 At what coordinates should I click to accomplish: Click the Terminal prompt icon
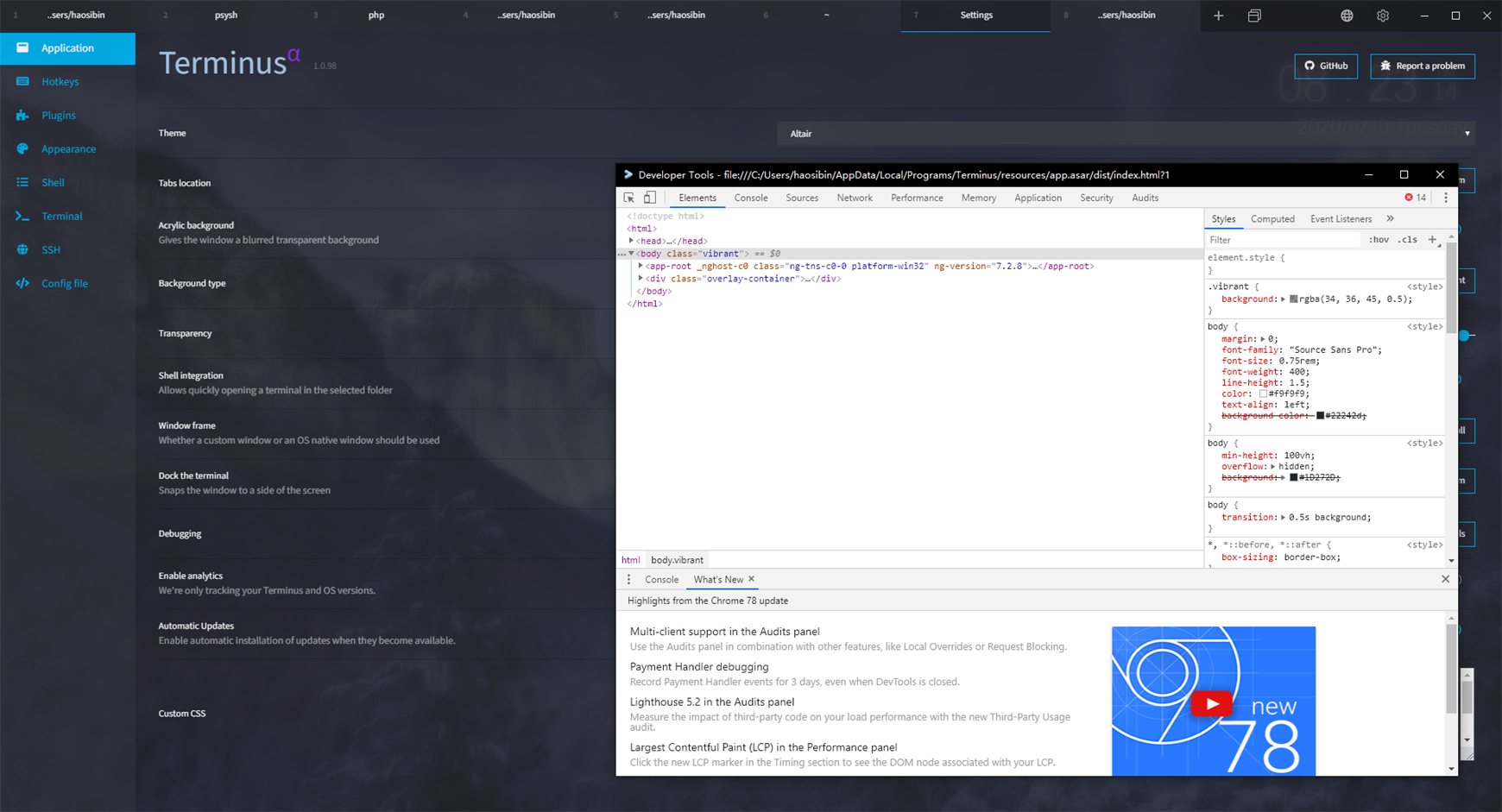pos(22,216)
